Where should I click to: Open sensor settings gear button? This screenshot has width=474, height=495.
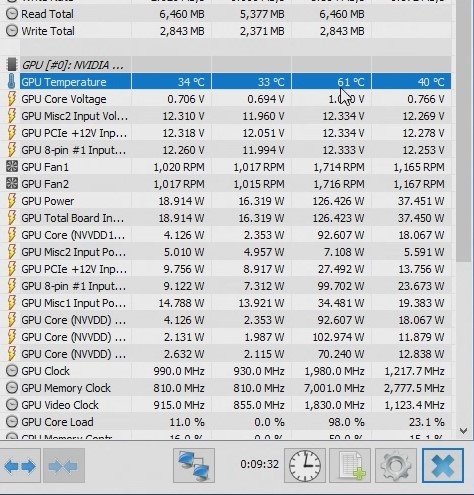[x=396, y=466]
